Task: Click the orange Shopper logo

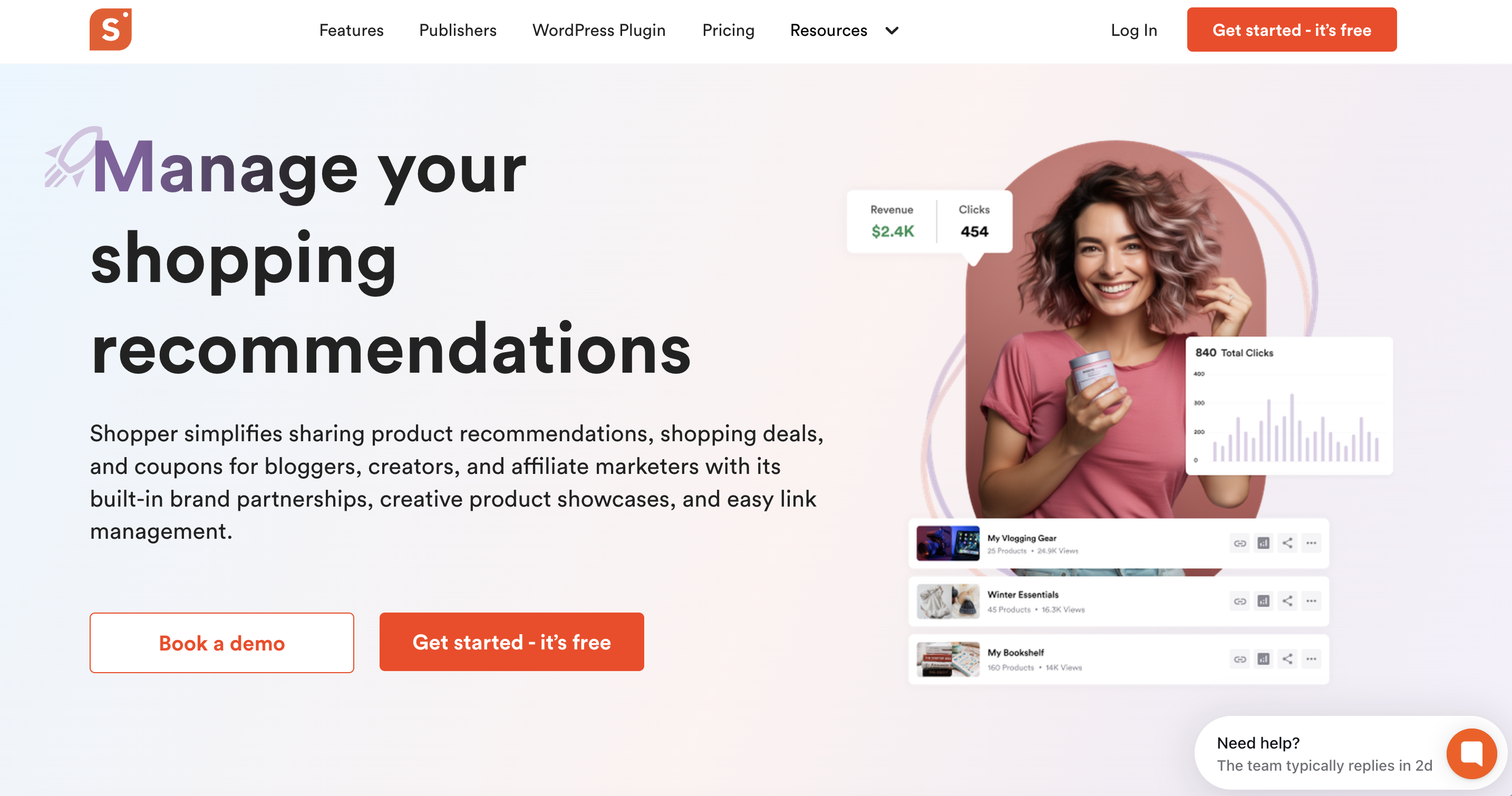Action: (x=110, y=30)
